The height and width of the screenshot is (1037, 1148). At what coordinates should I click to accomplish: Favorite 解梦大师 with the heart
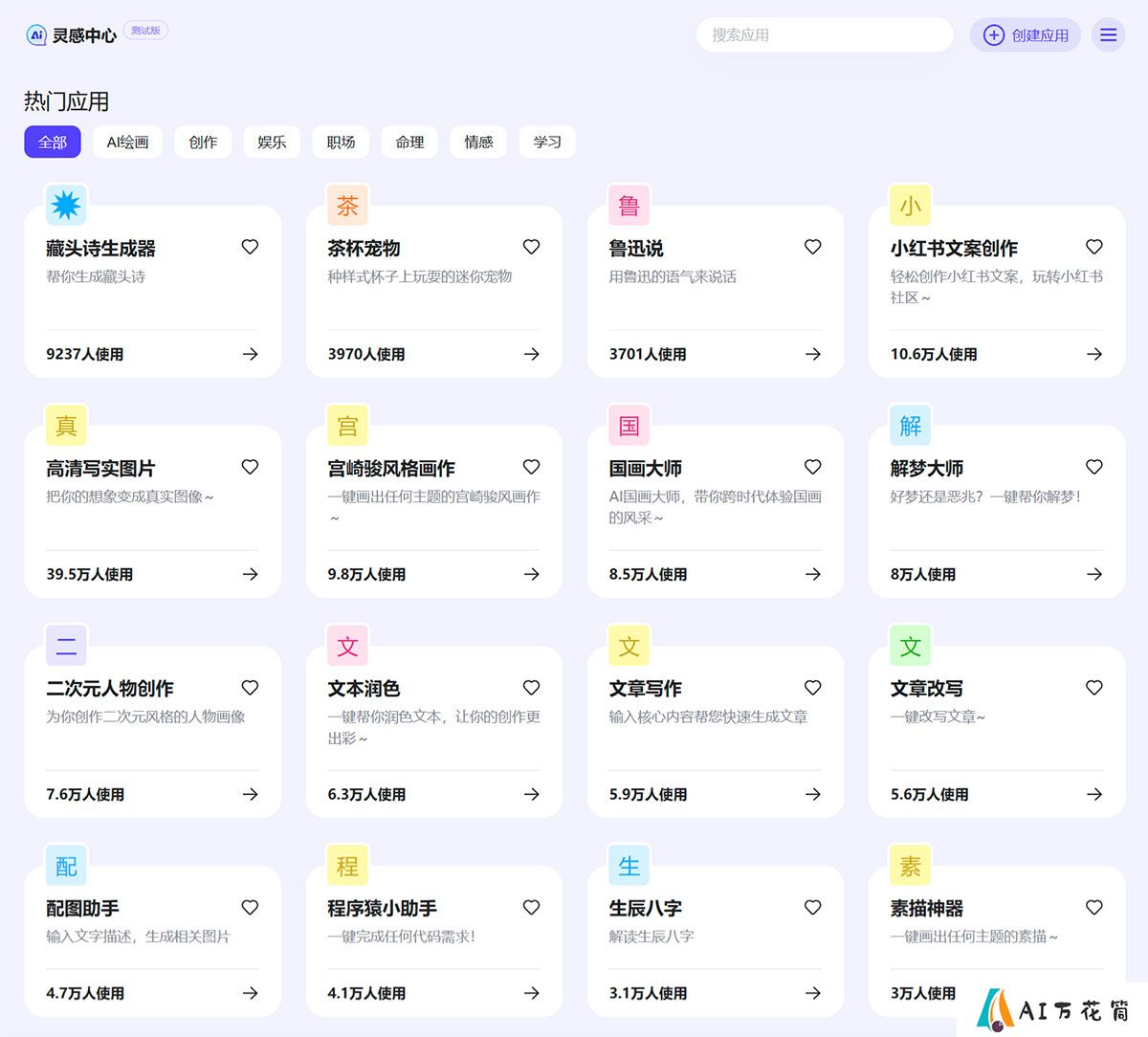1093,467
